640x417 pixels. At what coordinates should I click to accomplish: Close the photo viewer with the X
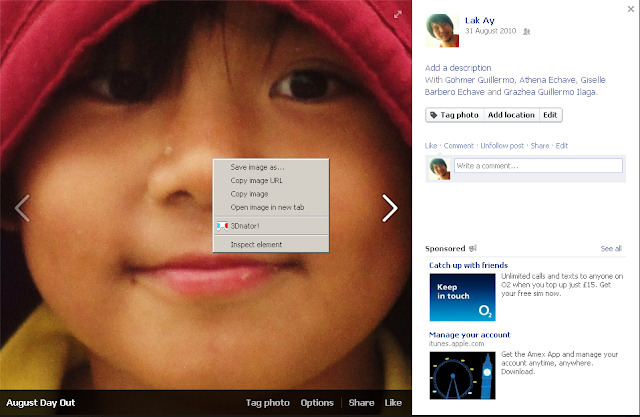[631, 9]
